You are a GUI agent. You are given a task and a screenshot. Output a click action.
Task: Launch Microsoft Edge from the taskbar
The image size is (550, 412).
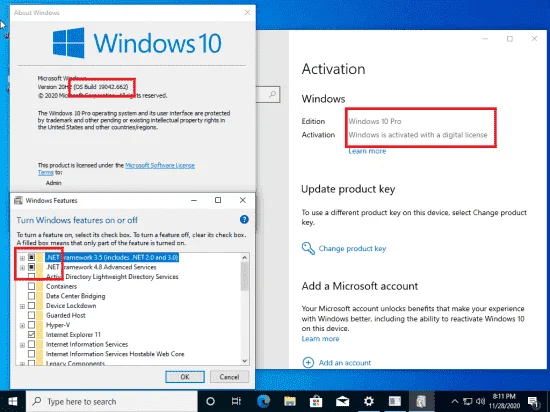[x=263, y=401]
